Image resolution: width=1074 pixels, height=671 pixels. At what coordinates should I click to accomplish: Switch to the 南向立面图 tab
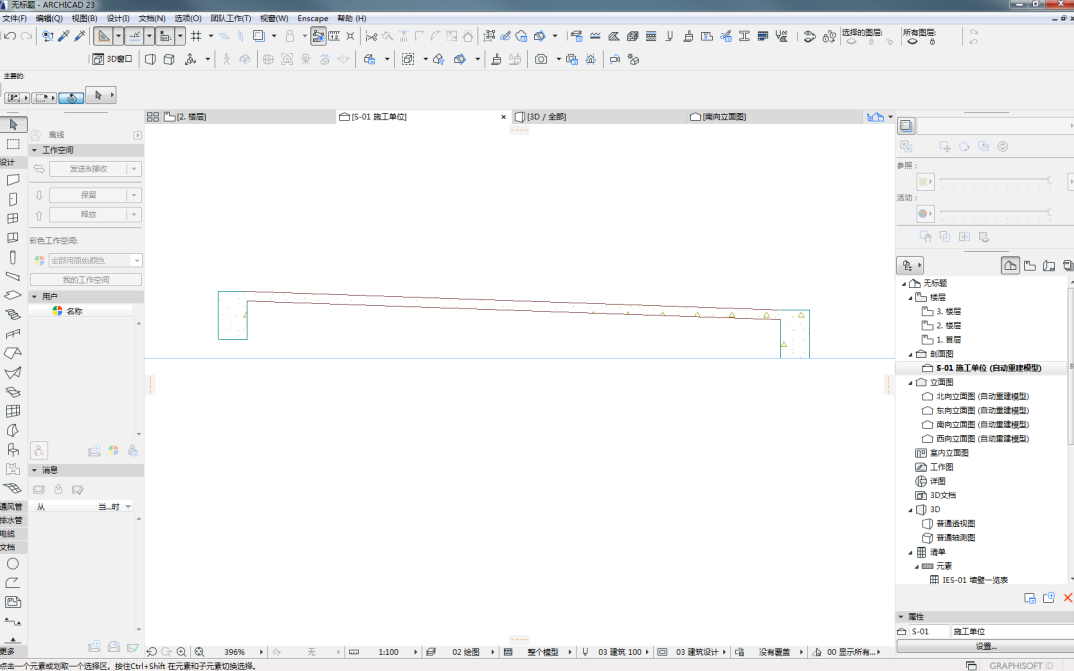(775, 117)
